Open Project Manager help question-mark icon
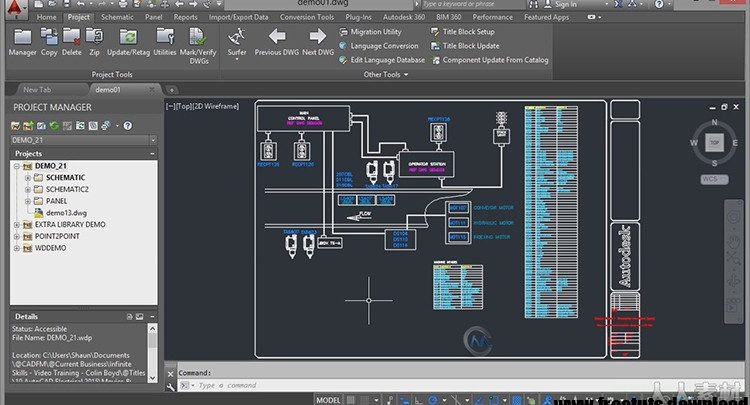 pos(128,126)
